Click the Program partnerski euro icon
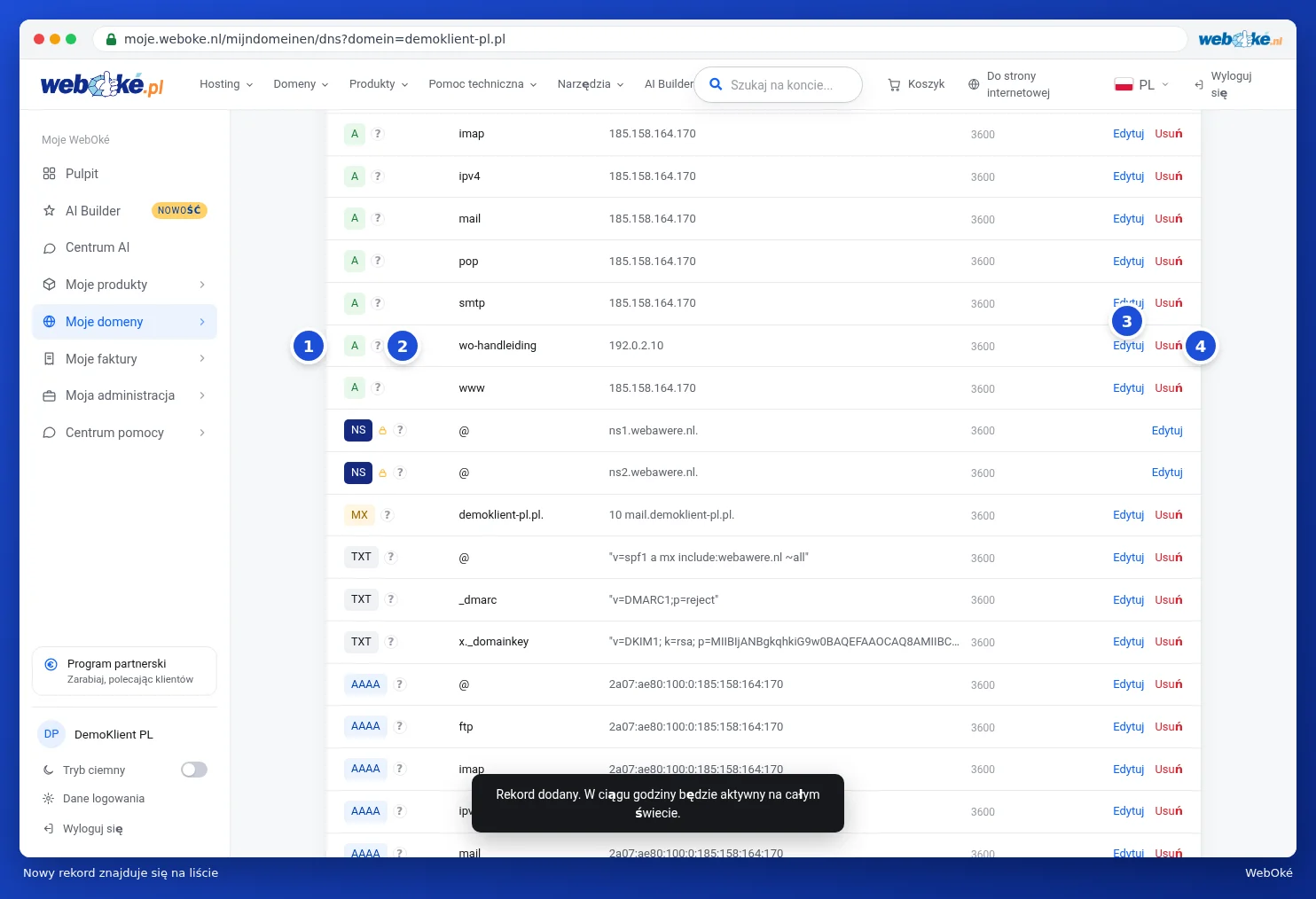 pyautogui.click(x=51, y=664)
